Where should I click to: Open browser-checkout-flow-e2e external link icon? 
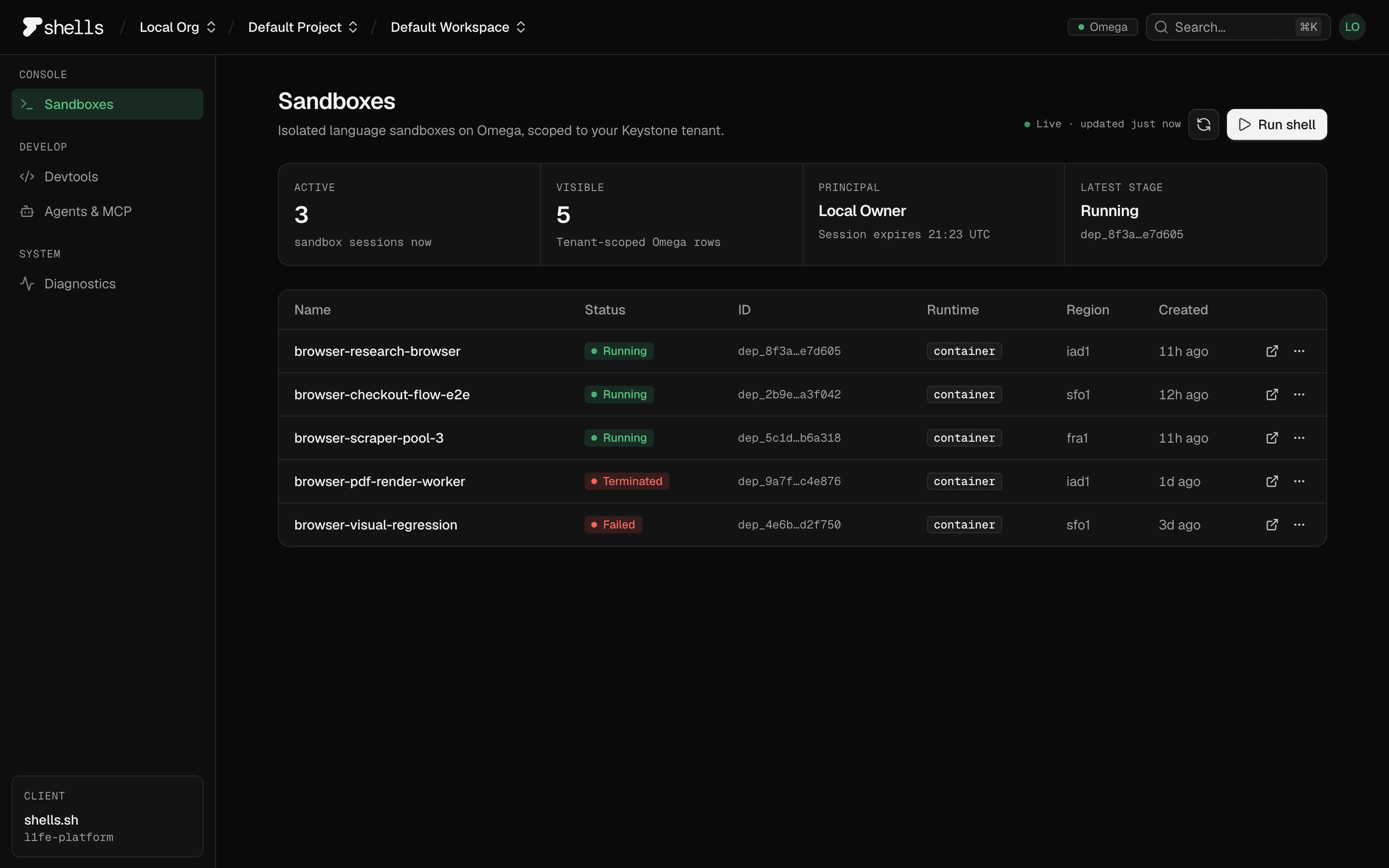pos(1272,394)
